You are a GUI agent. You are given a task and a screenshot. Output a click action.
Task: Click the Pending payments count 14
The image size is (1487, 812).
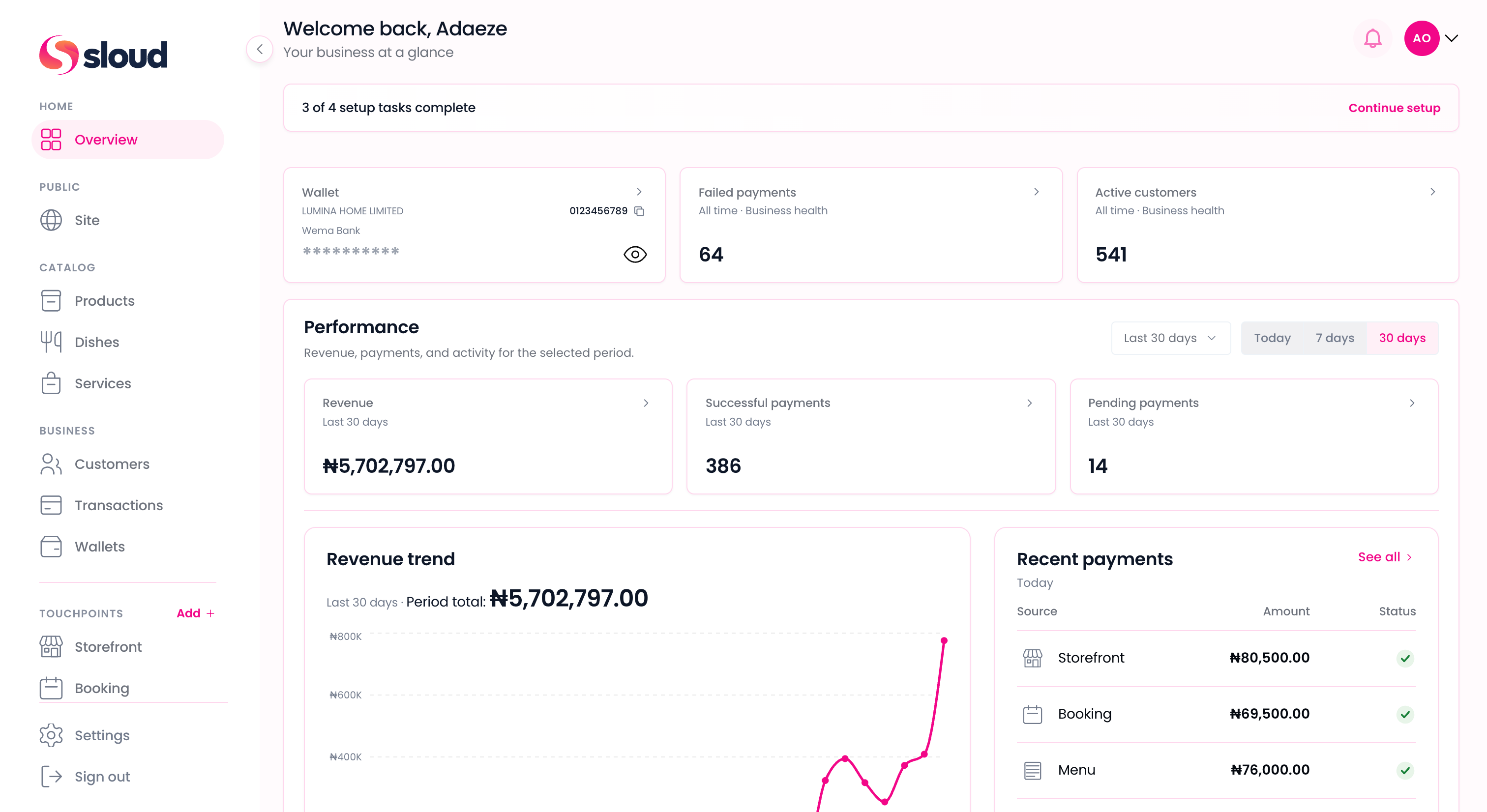1098,466
